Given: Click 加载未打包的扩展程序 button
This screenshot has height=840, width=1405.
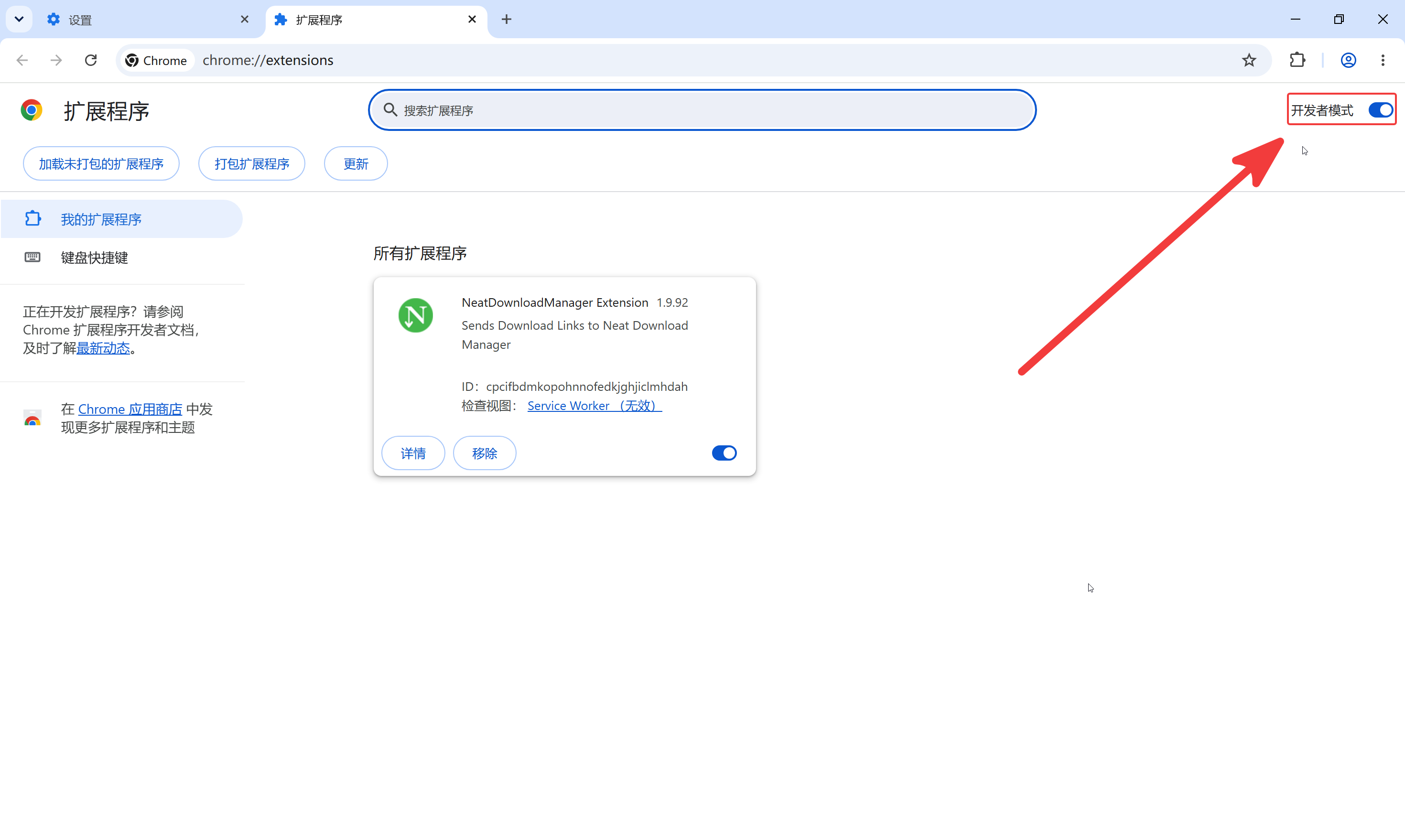Looking at the screenshot, I should (x=101, y=163).
